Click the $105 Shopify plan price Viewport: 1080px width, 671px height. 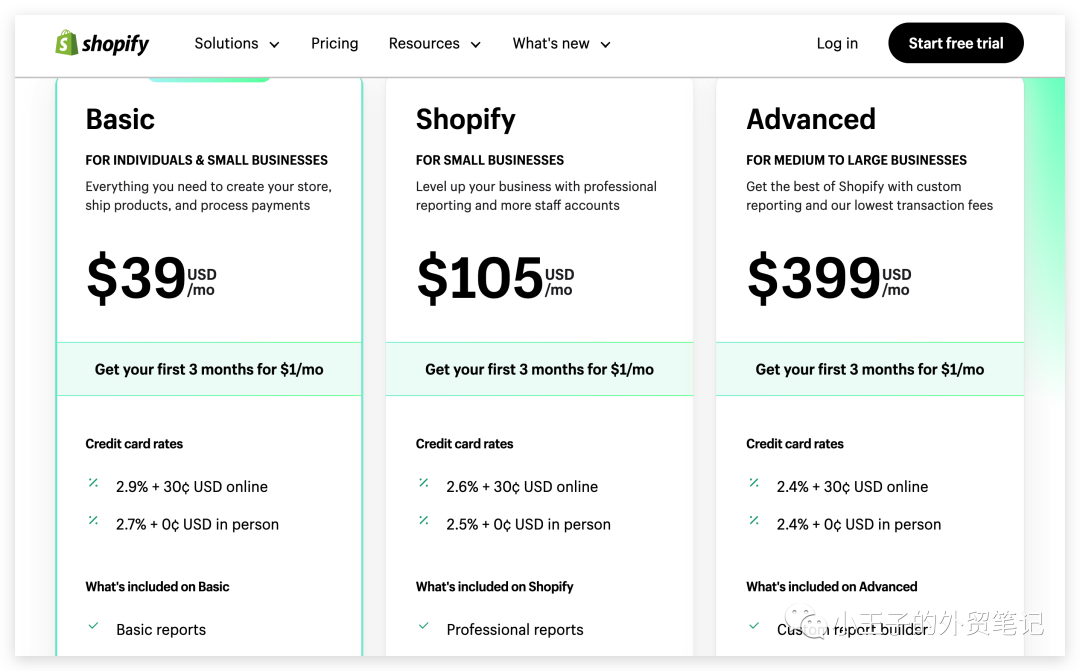click(480, 278)
